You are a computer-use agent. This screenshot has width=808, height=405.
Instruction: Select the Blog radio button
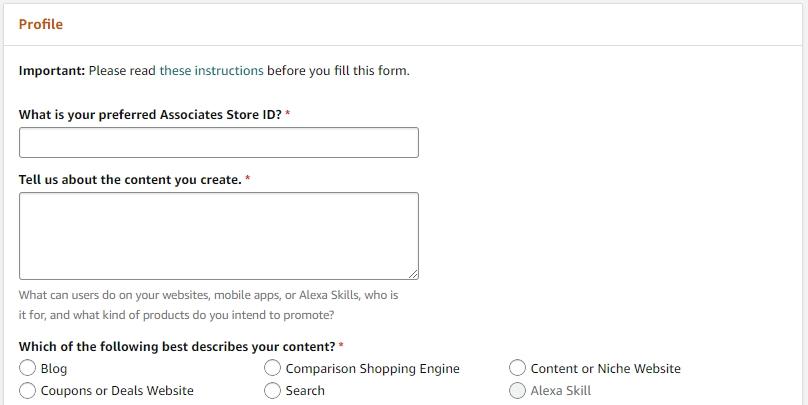[28, 368]
